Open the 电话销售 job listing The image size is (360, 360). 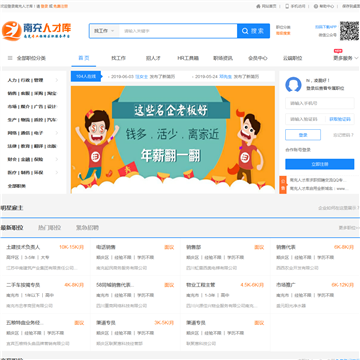point(106,247)
